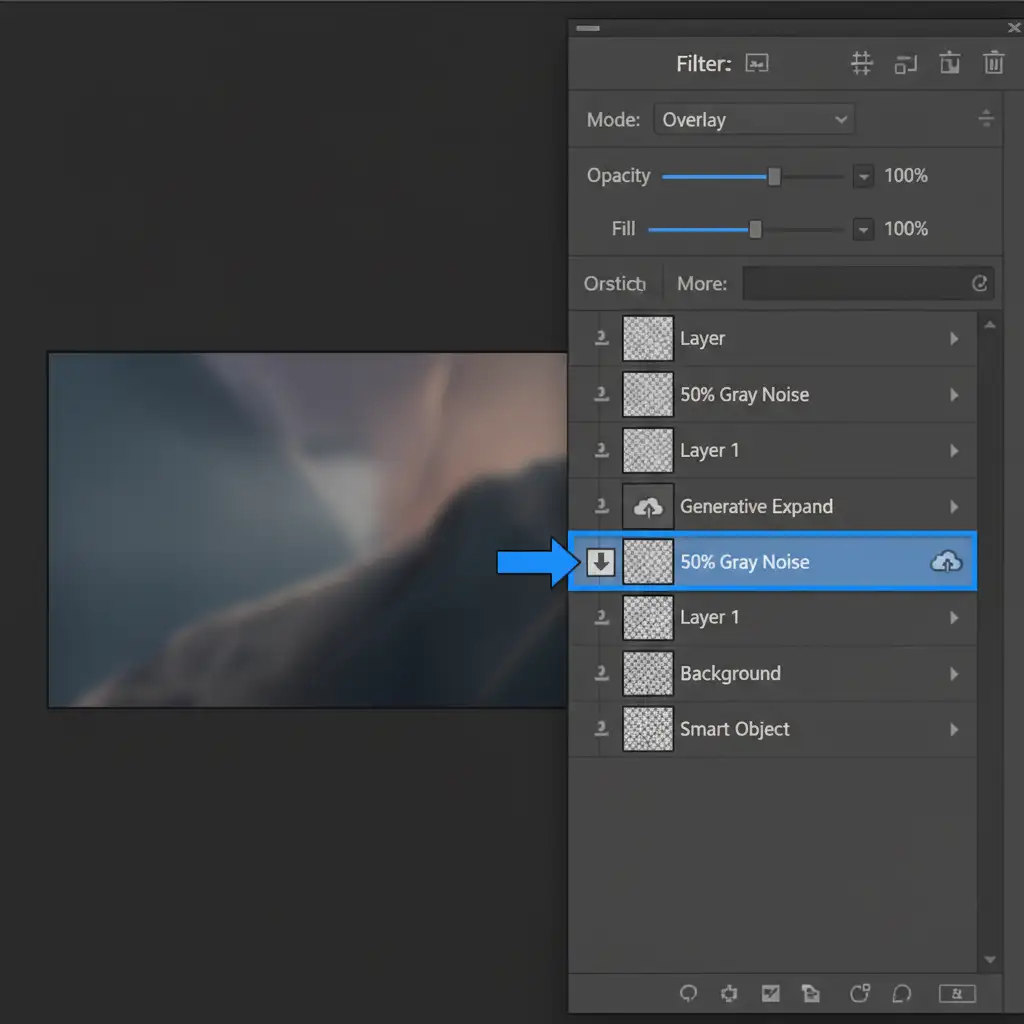The height and width of the screenshot is (1024, 1024).
Task: Click the image filter icon beside Filter label
Action: (757, 64)
